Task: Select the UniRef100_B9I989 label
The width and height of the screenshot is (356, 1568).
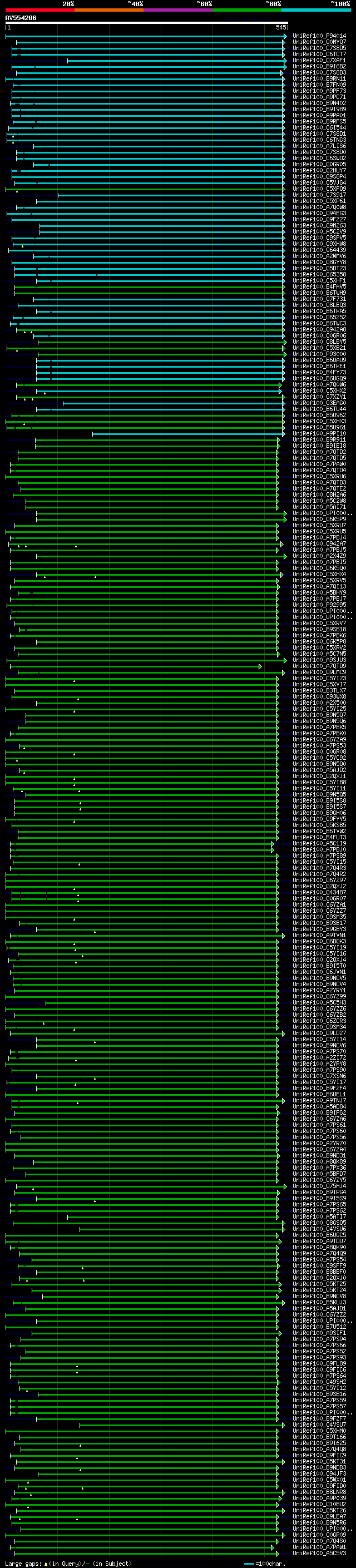Action: [x=319, y=109]
